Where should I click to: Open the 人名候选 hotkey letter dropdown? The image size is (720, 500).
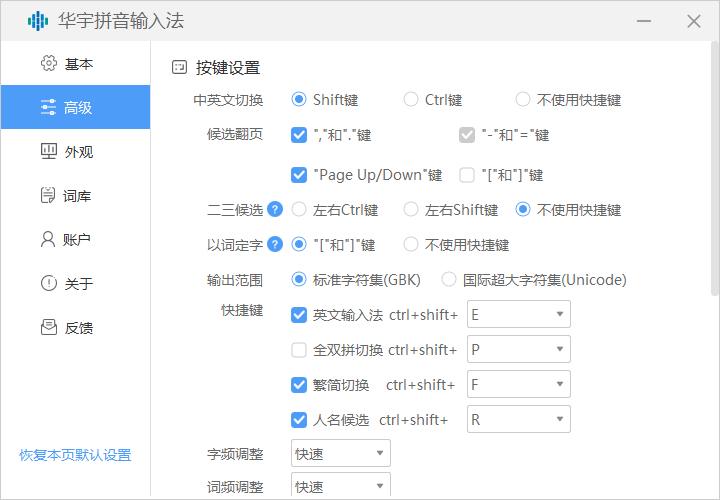click(518, 420)
